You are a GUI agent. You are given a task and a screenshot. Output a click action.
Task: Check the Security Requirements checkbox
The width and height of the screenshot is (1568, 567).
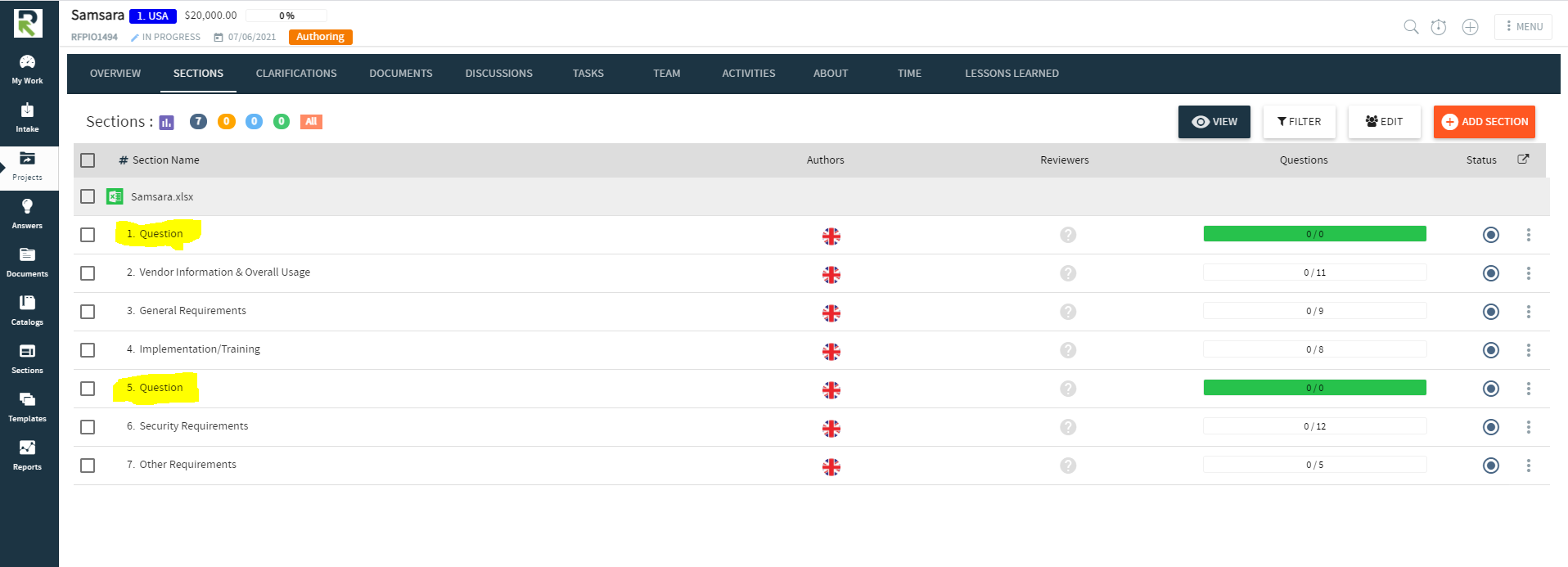88,427
